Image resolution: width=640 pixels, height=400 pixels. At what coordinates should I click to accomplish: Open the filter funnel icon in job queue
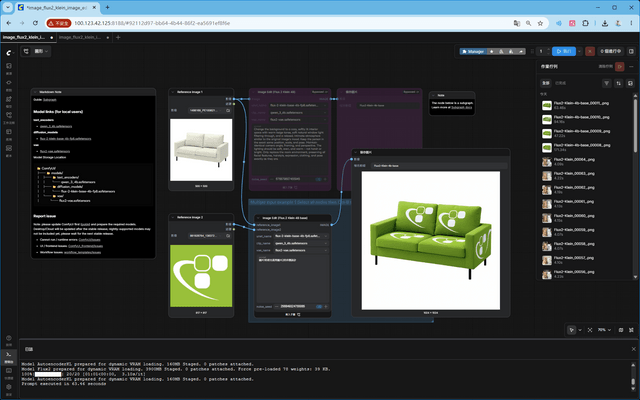point(607,83)
